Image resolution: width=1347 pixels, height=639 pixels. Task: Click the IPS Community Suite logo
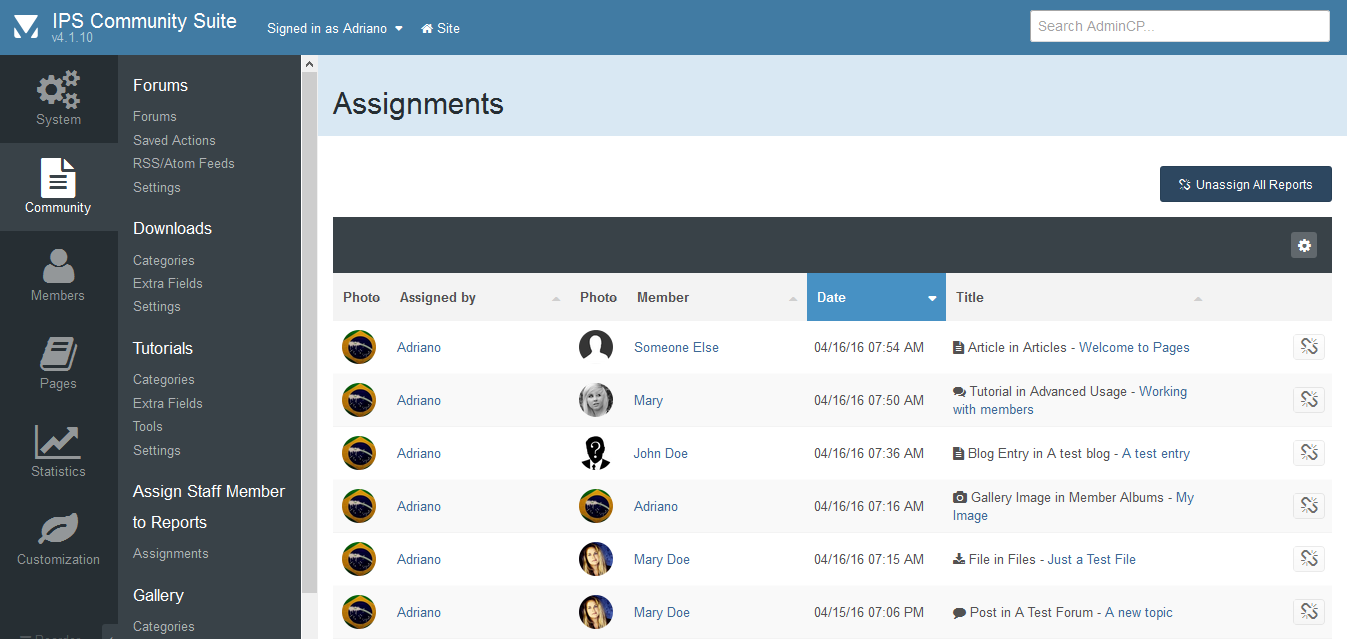click(26, 27)
